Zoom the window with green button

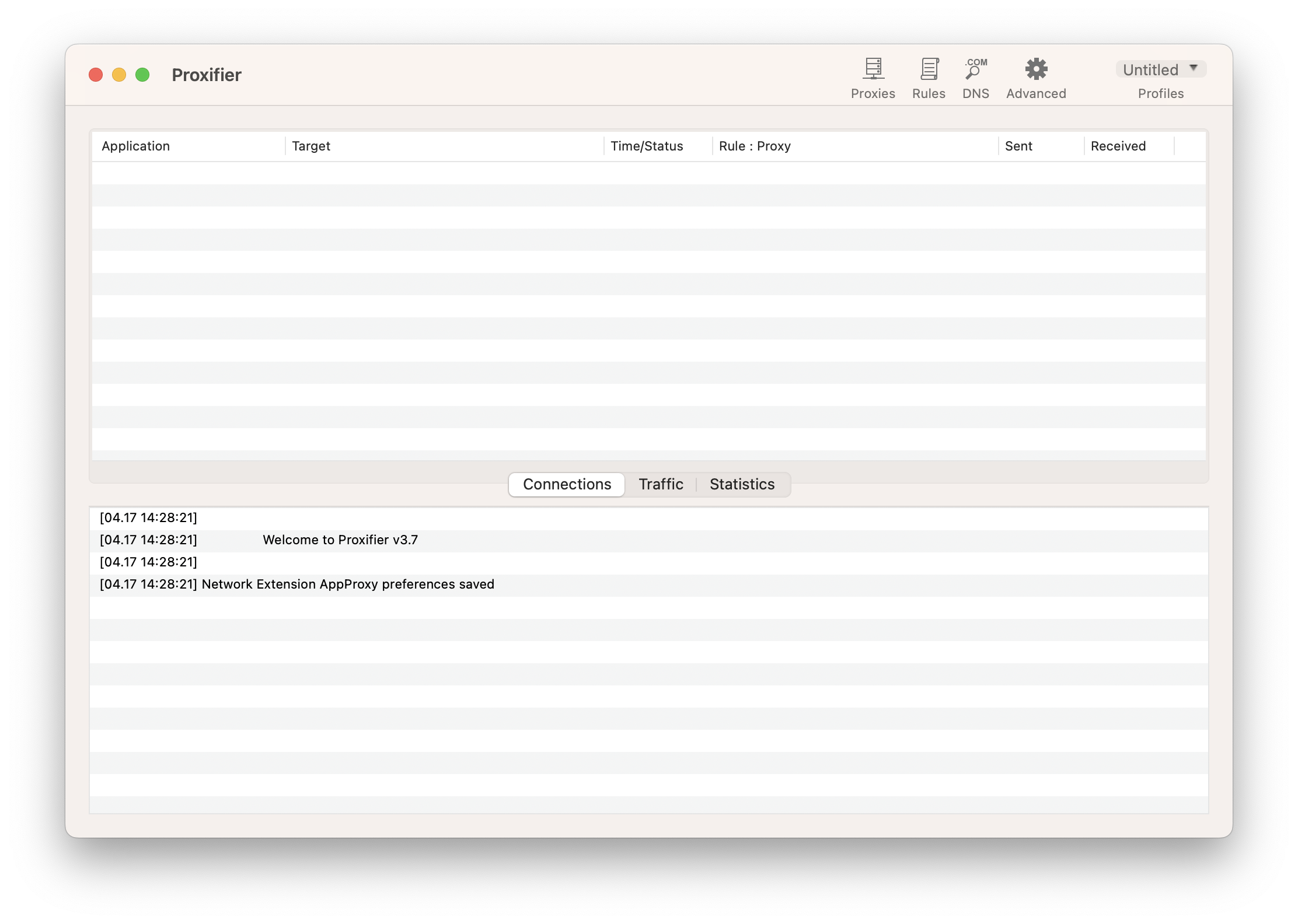pos(142,75)
